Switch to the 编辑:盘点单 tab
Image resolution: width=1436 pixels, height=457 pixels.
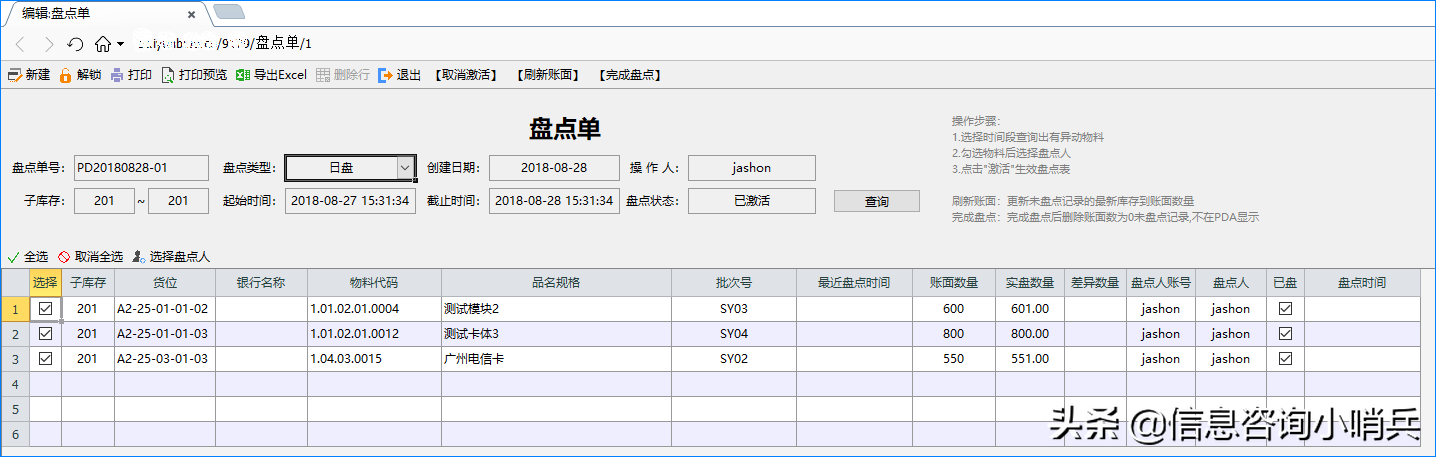[105, 13]
